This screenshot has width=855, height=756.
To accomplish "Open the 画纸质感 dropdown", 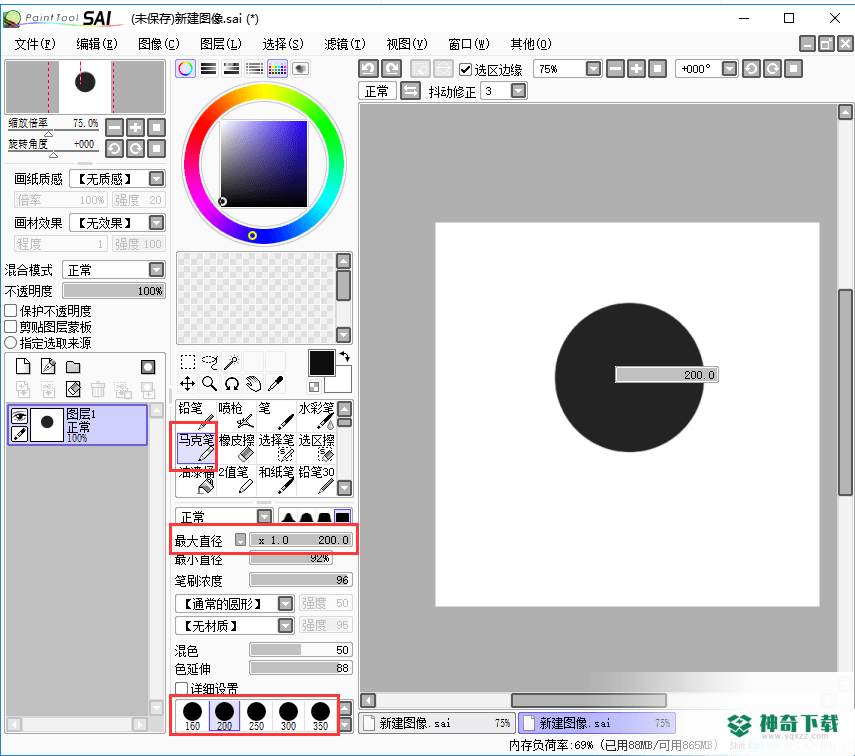I will pyautogui.click(x=156, y=179).
